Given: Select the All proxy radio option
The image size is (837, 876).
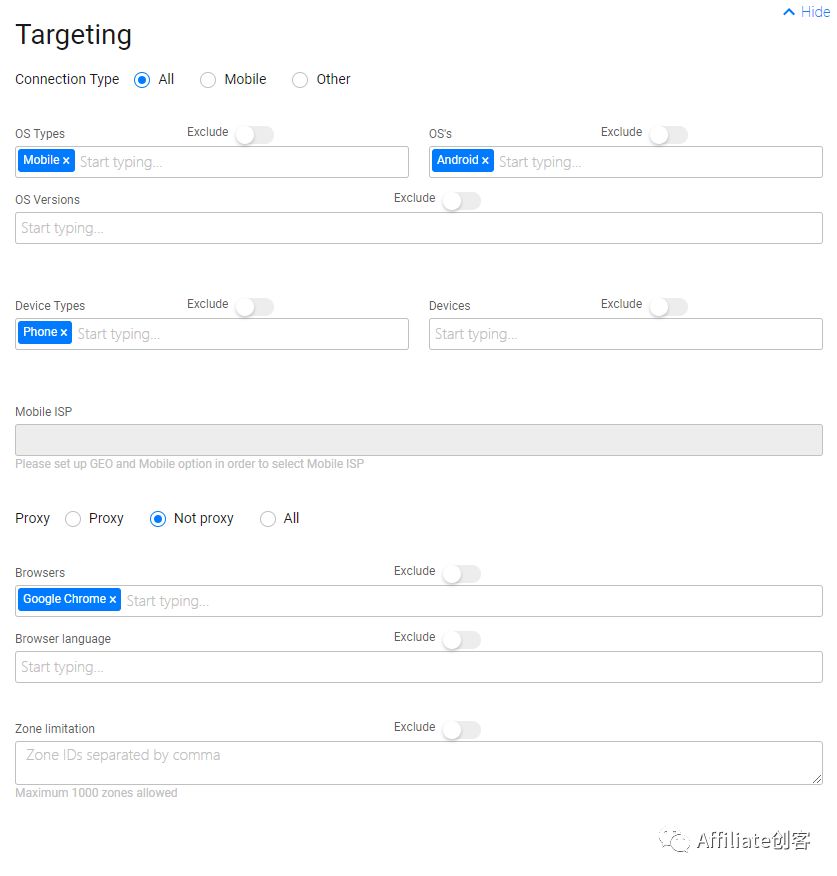Looking at the screenshot, I should click(268, 519).
